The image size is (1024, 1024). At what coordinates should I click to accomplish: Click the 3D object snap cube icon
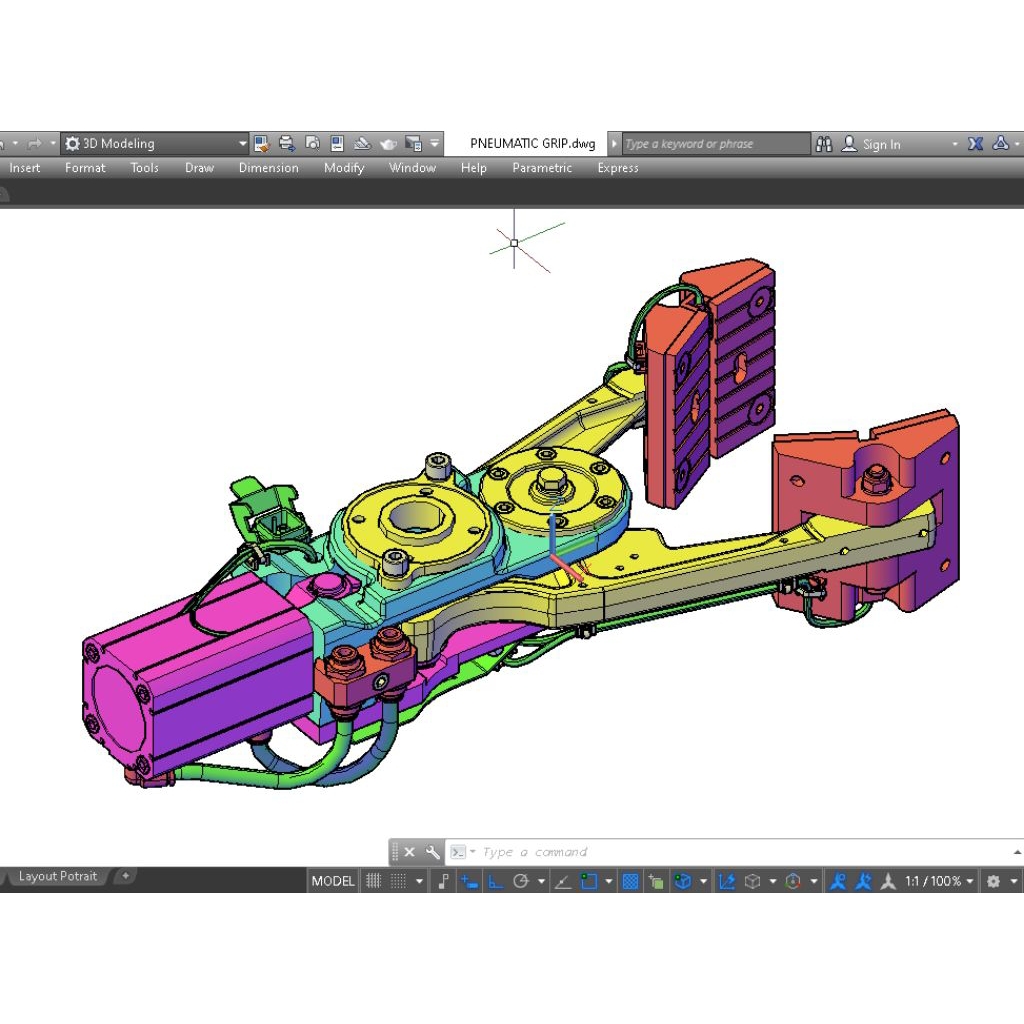[x=682, y=881]
